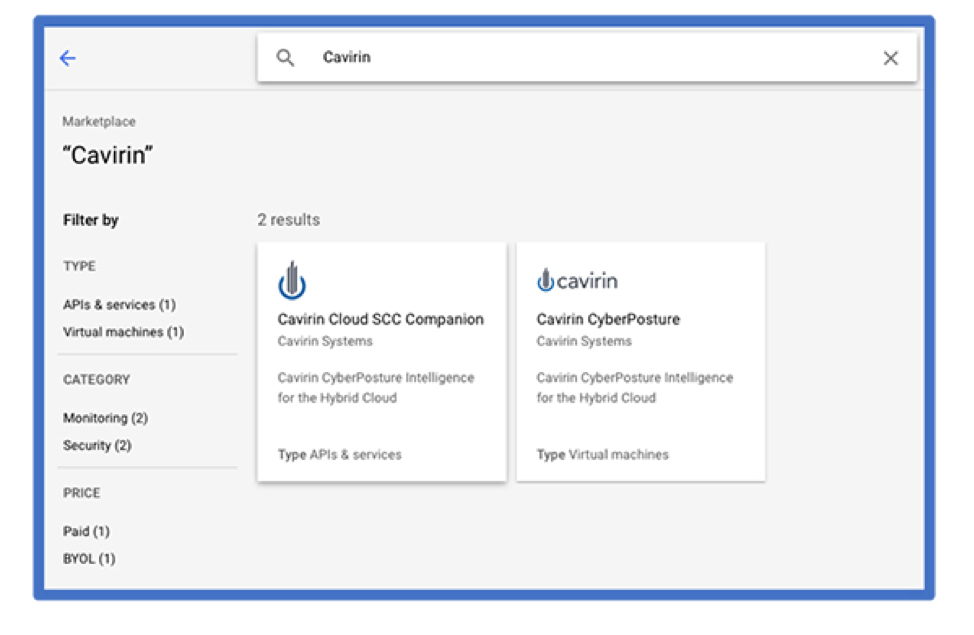The height and width of the screenshot is (635, 974).
Task: Click the CATEGORY filter section label
Action: [x=96, y=380]
